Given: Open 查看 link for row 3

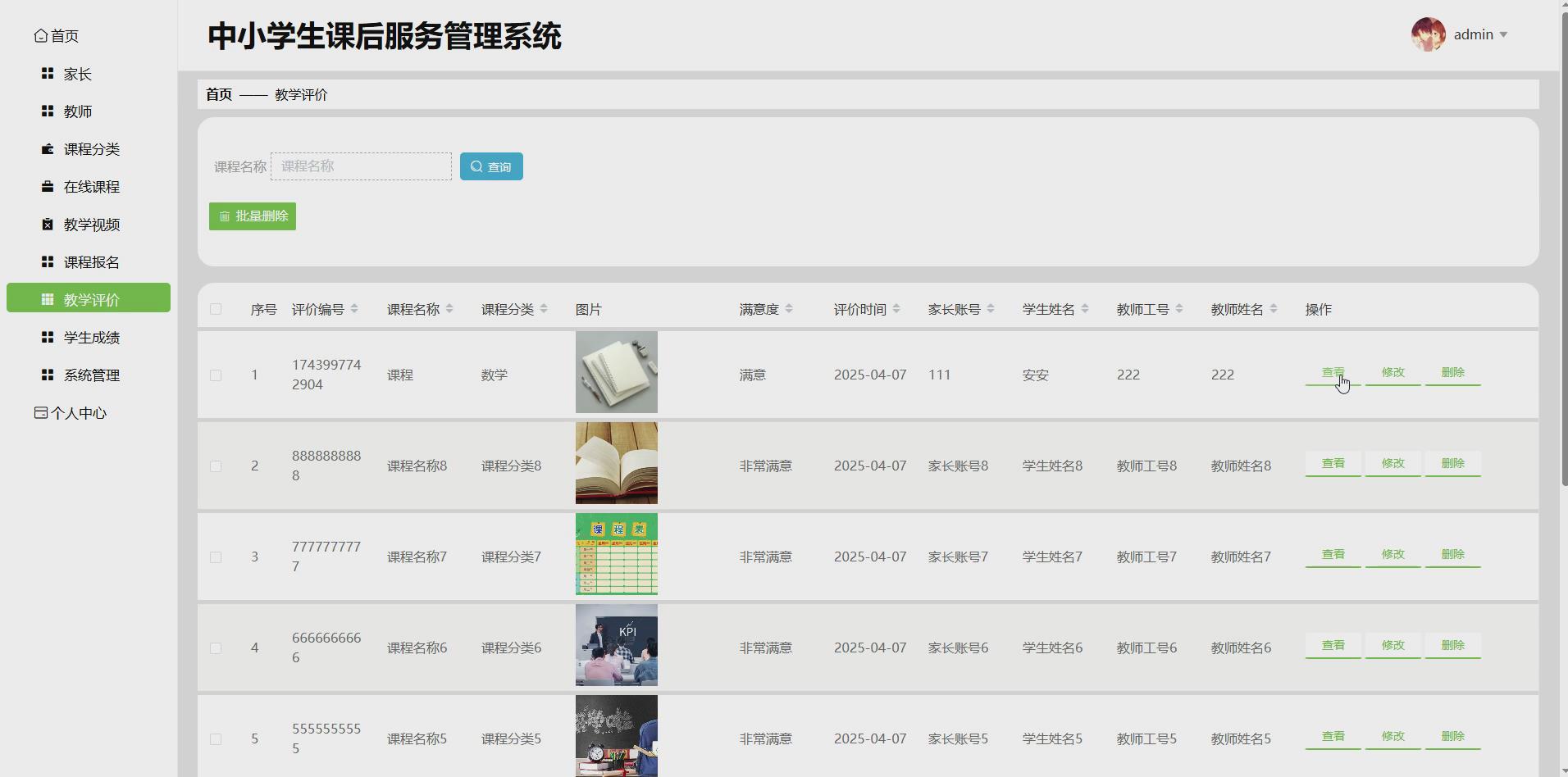Looking at the screenshot, I should (1332, 554).
